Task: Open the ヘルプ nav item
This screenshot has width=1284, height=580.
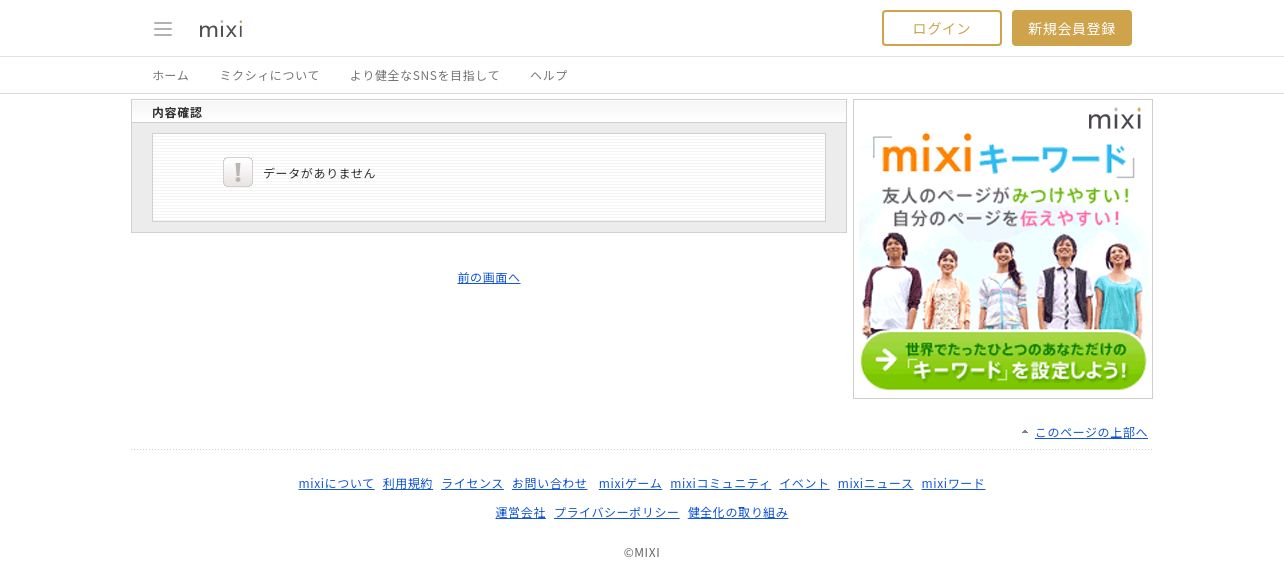Action: coord(549,75)
